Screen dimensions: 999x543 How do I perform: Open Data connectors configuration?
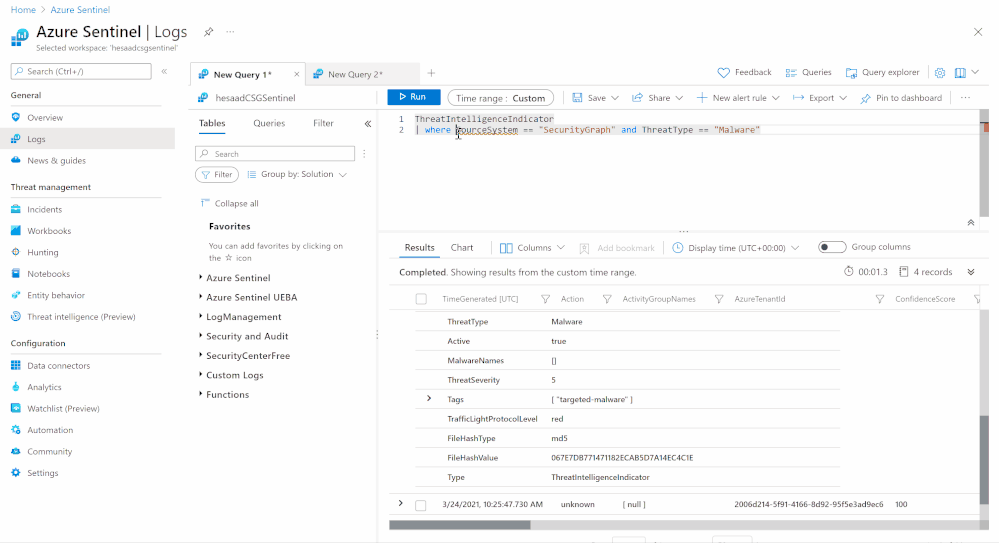(x=58, y=366)
